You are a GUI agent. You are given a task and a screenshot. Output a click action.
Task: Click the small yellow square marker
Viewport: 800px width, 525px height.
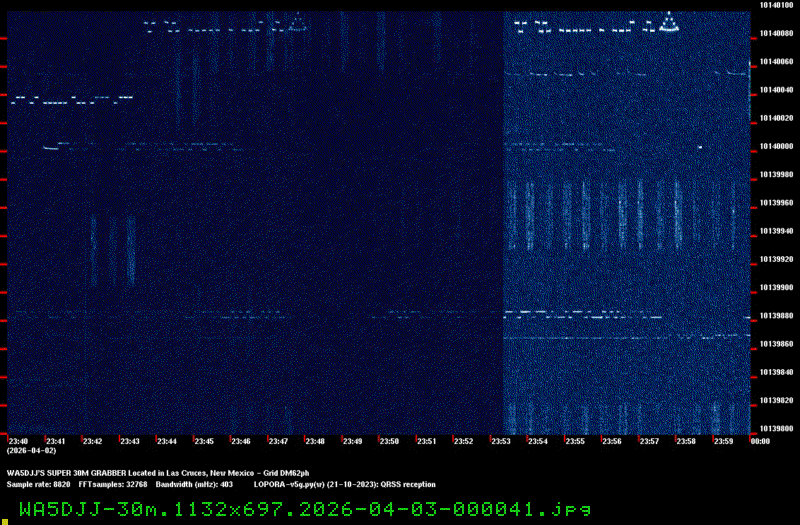5,522
